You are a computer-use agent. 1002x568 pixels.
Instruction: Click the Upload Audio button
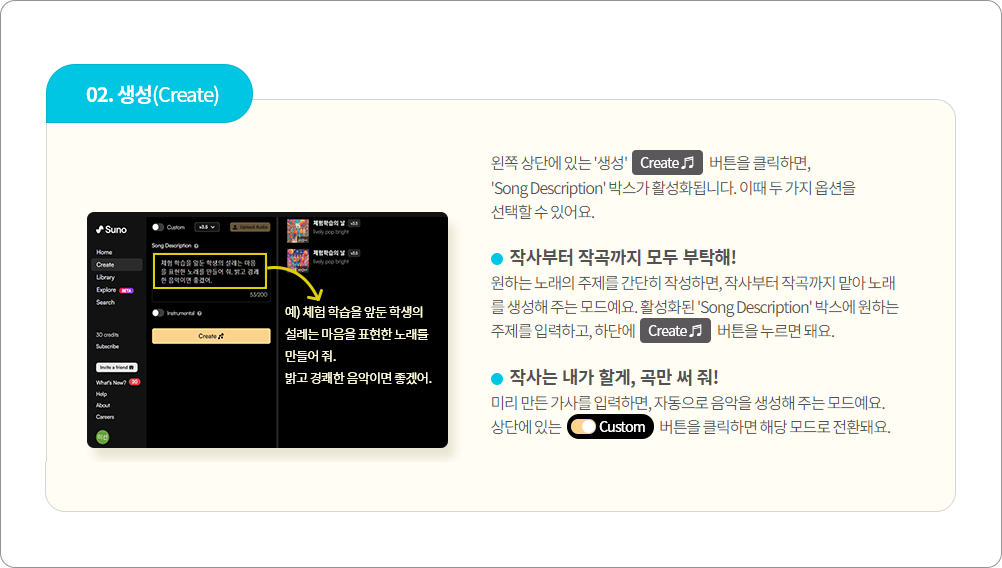click(250, 227)
